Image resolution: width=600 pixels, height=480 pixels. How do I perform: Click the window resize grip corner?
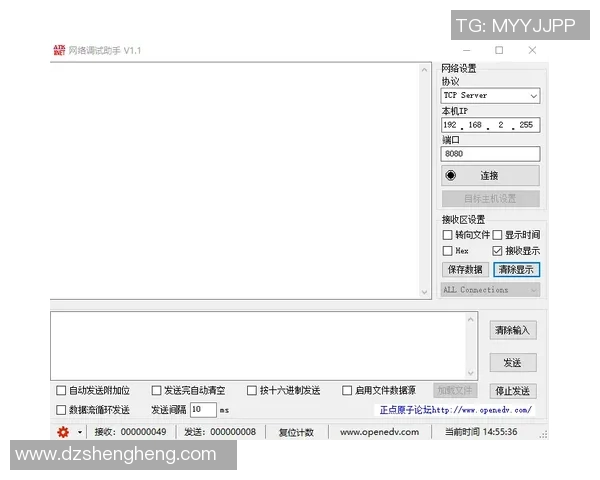[x=543, y=434]
